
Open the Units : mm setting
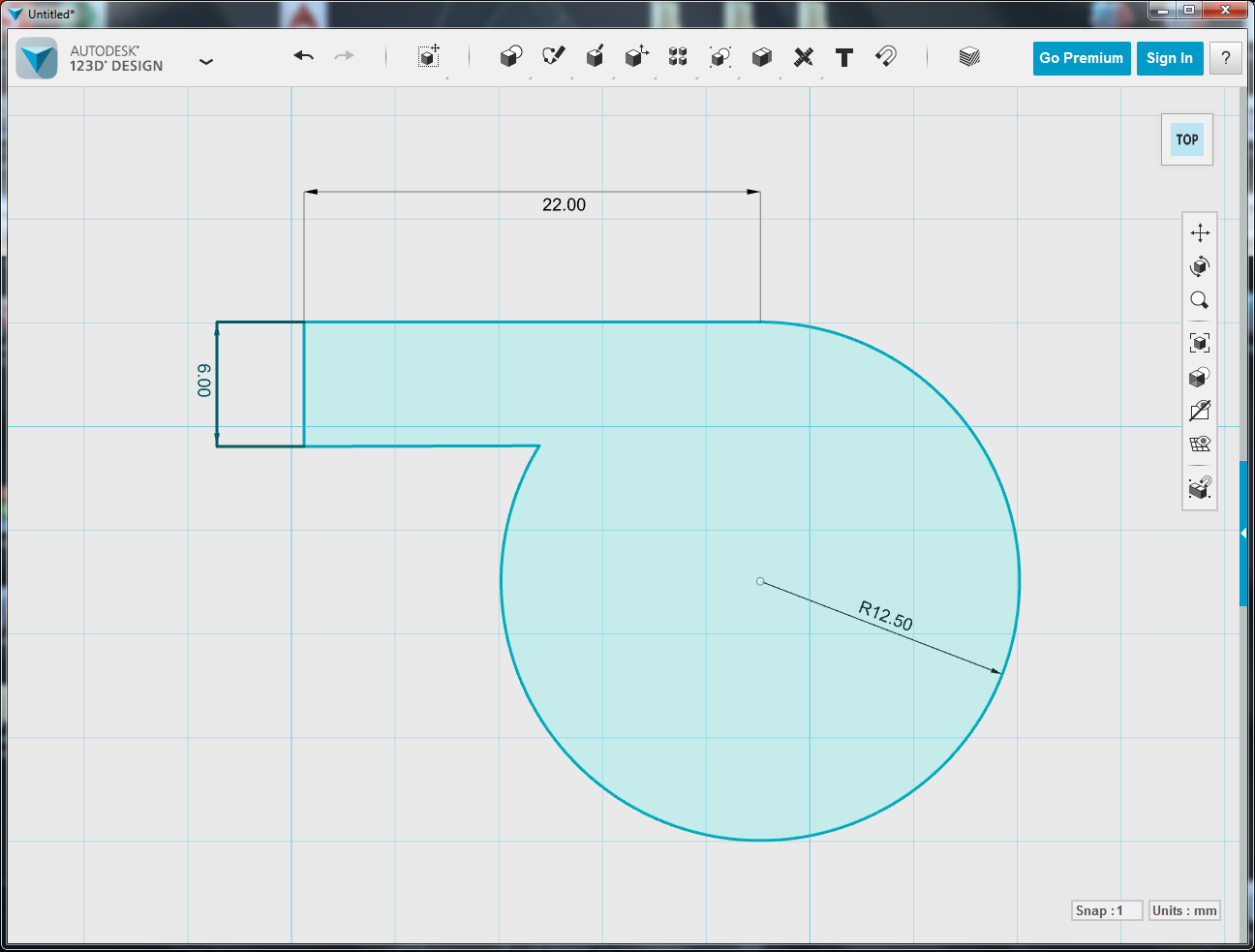pos(1184,910)
